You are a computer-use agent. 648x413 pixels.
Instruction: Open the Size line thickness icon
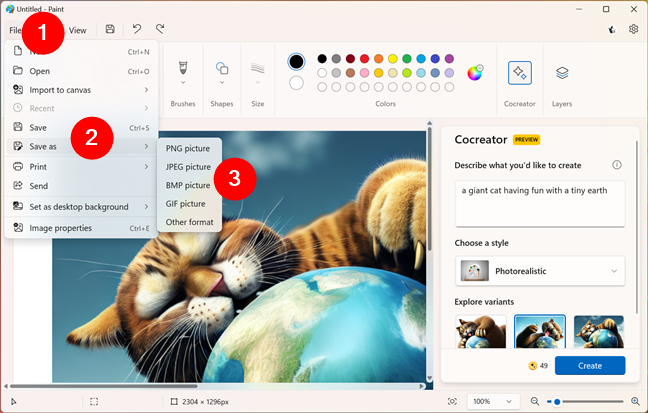tap(257, 68)
